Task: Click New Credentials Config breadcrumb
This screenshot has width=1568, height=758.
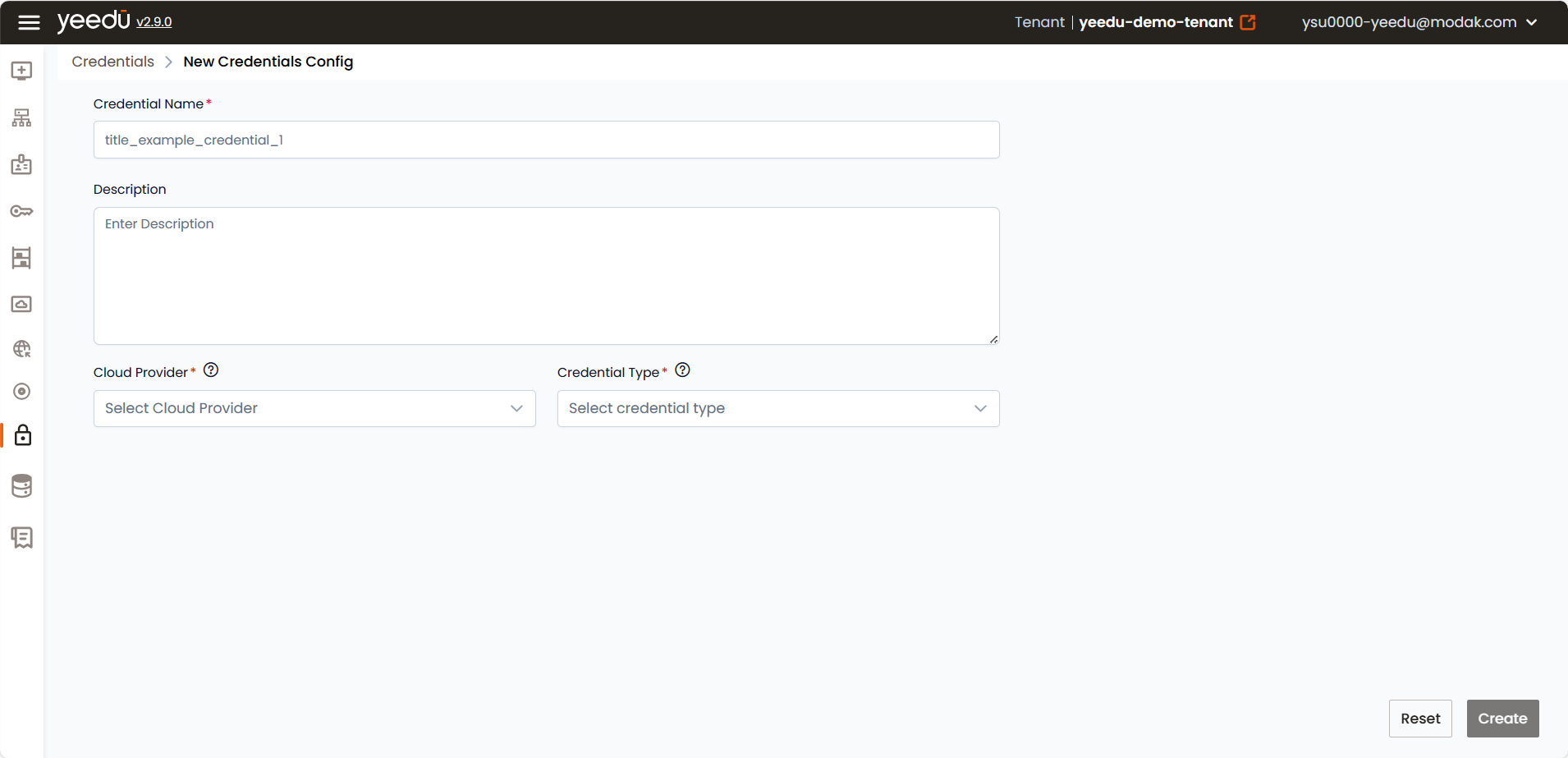Action: (268, 62)
